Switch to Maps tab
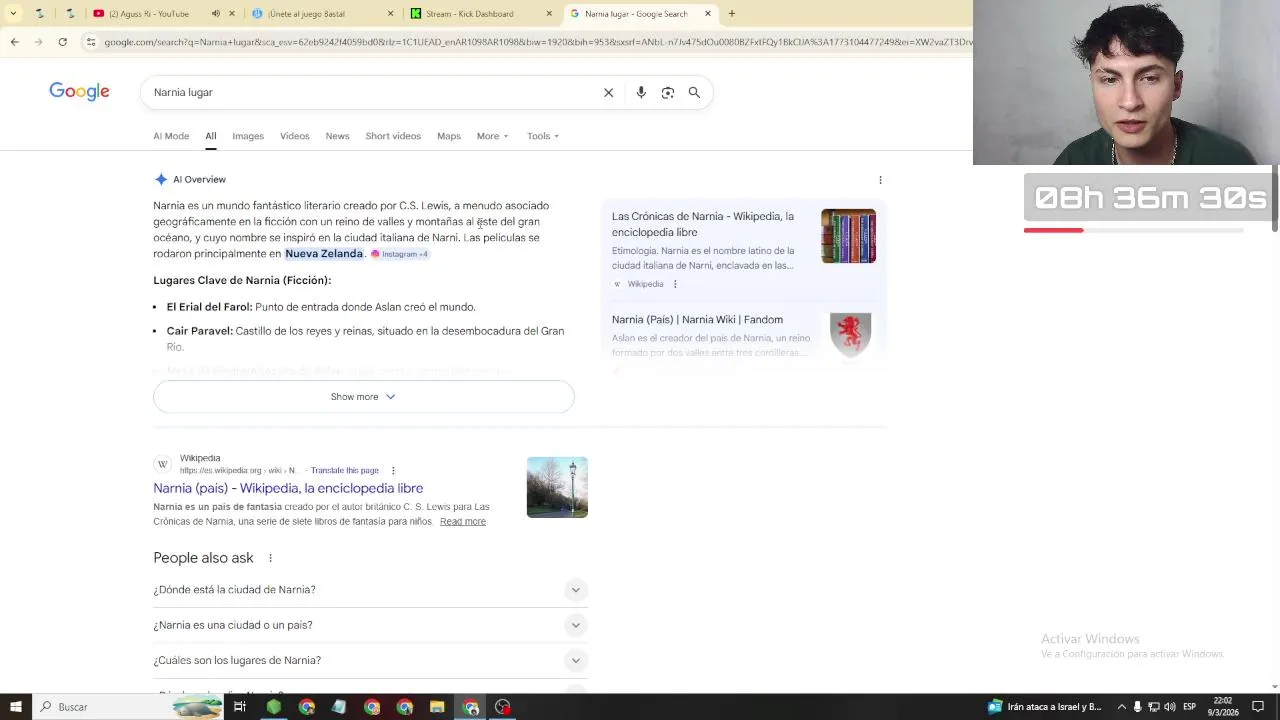This screenshot has height=720, width=1280. [x=449, y=136]
